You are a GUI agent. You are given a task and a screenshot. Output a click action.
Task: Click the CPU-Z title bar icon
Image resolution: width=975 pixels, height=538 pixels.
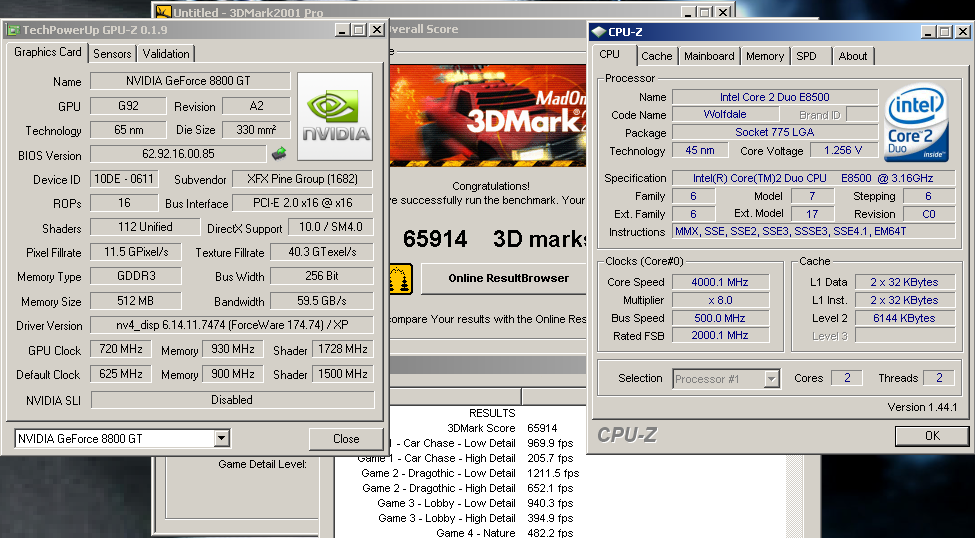[x=599, y=32]
